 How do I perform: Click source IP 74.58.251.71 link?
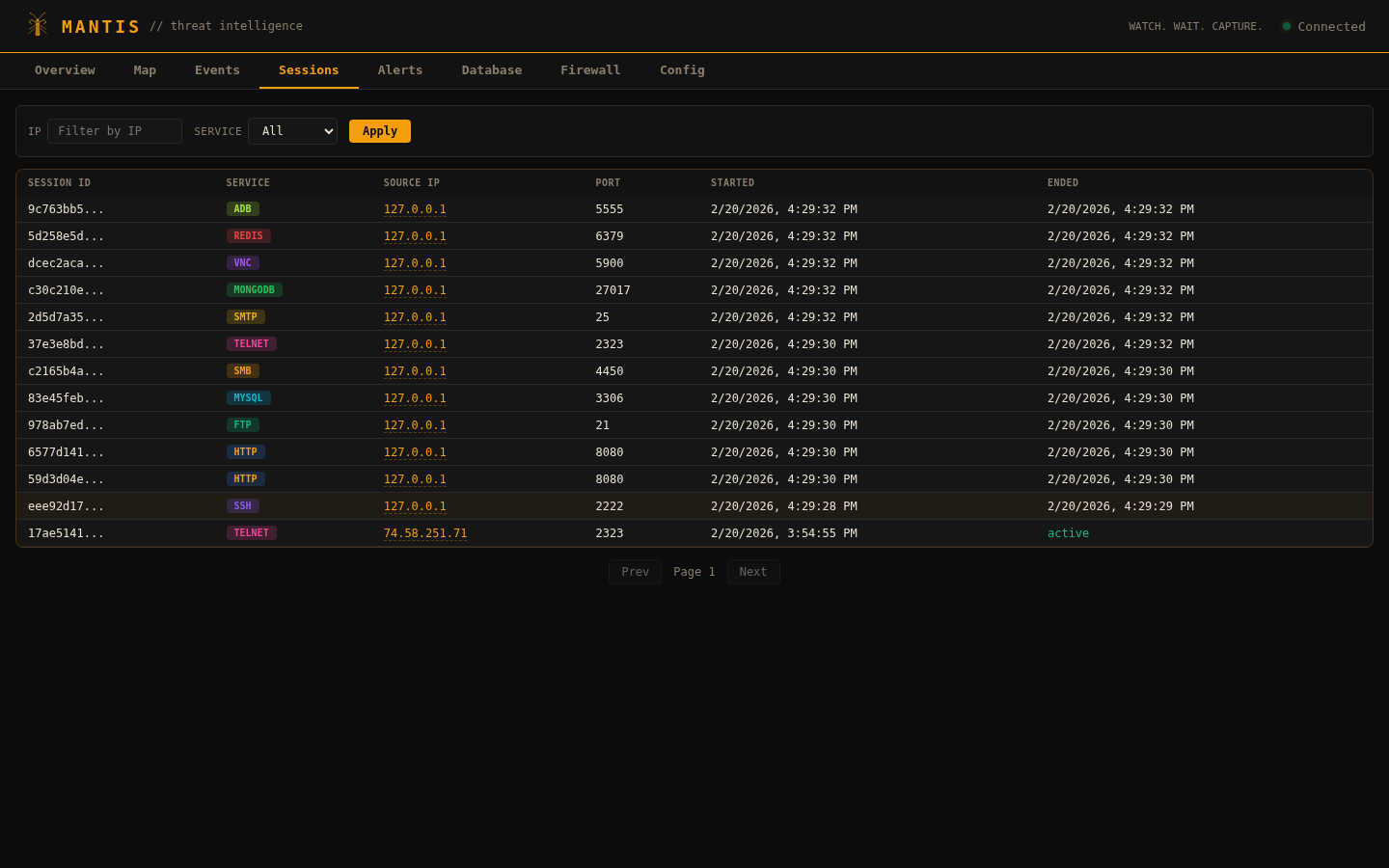[425, 533]
